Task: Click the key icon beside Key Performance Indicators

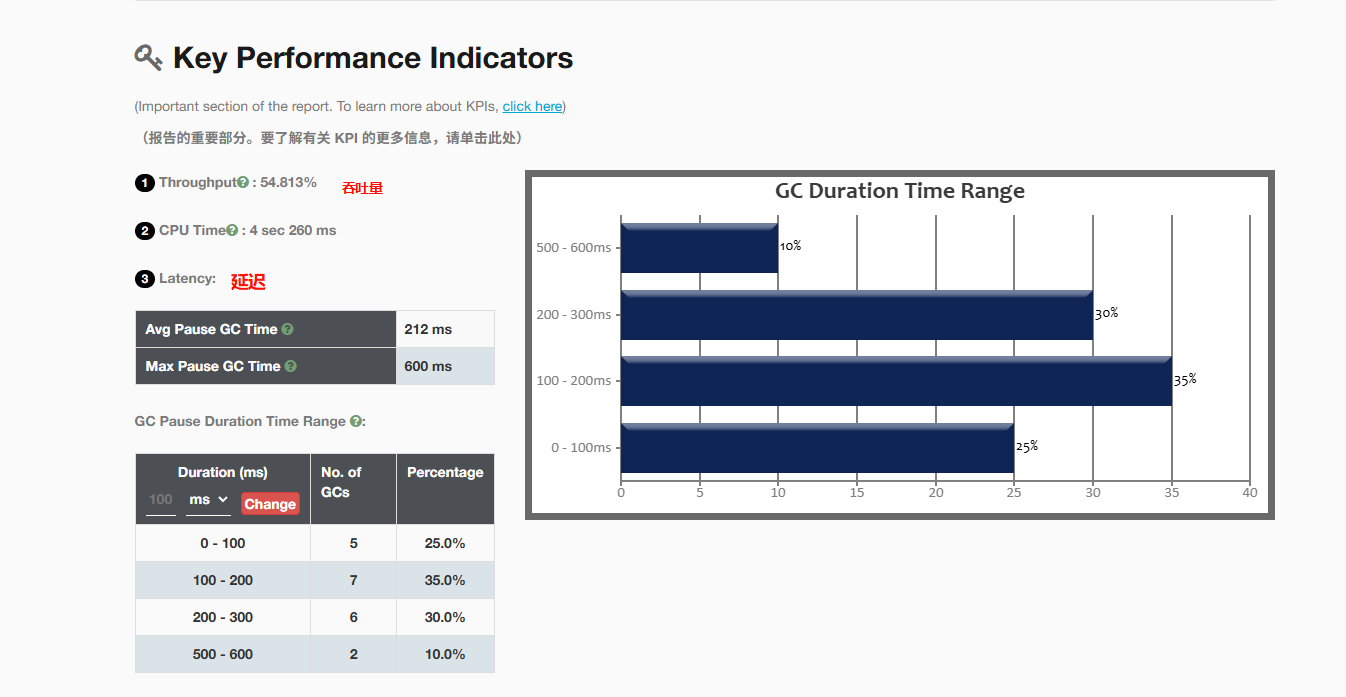Action: (148, 58)
